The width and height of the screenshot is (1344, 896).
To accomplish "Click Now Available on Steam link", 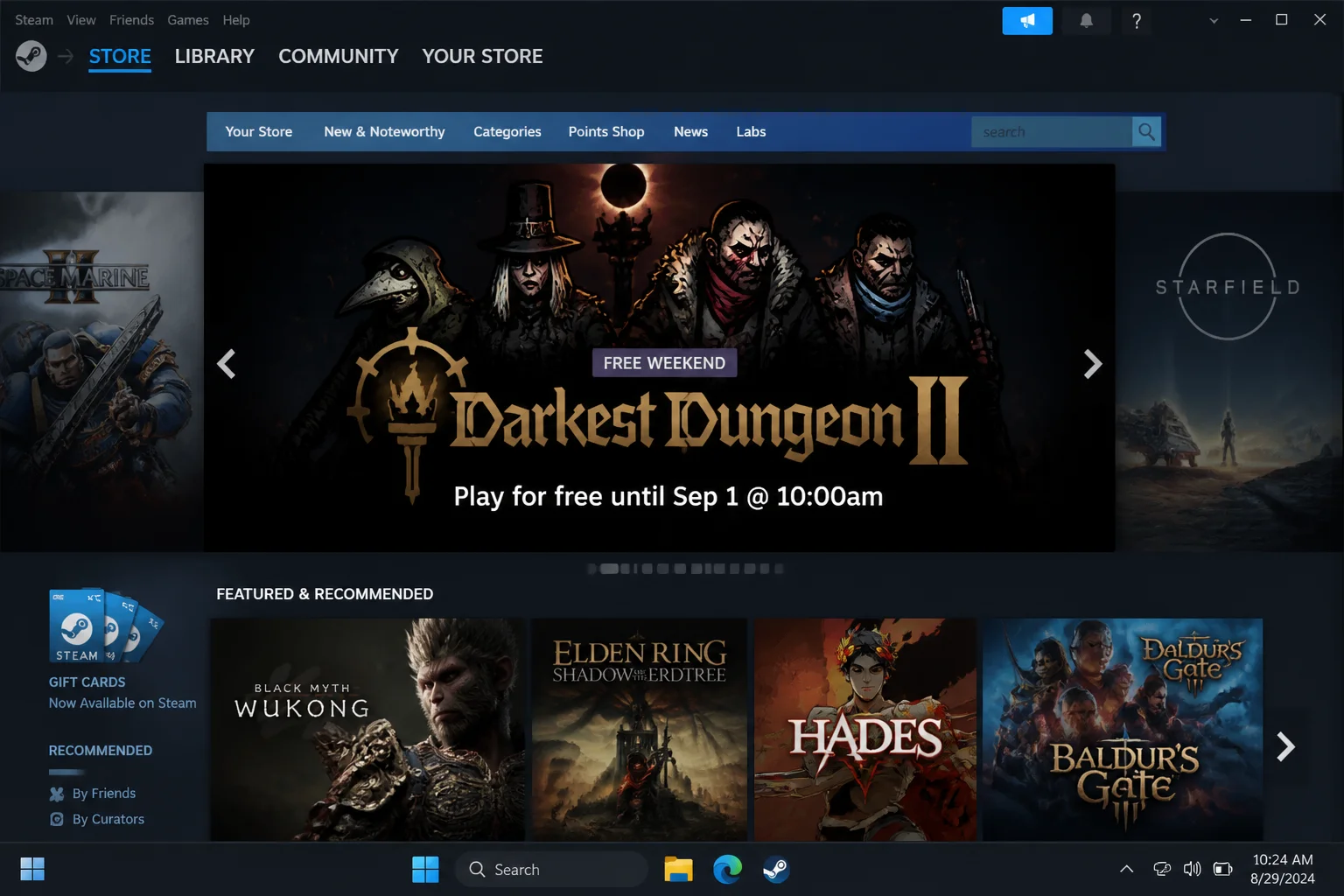I will (x=122, y=703).
